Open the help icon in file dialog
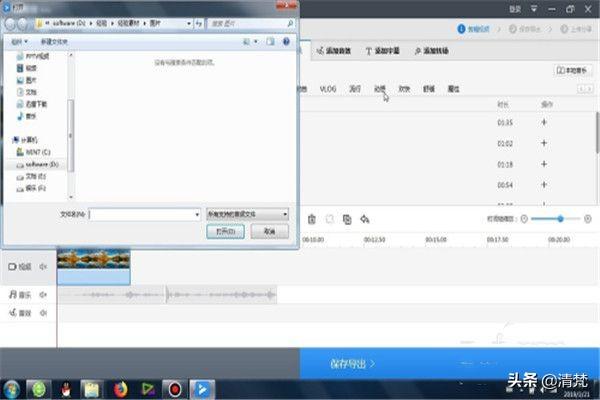The height and width of the screenshot is (400, 600). 286,41
